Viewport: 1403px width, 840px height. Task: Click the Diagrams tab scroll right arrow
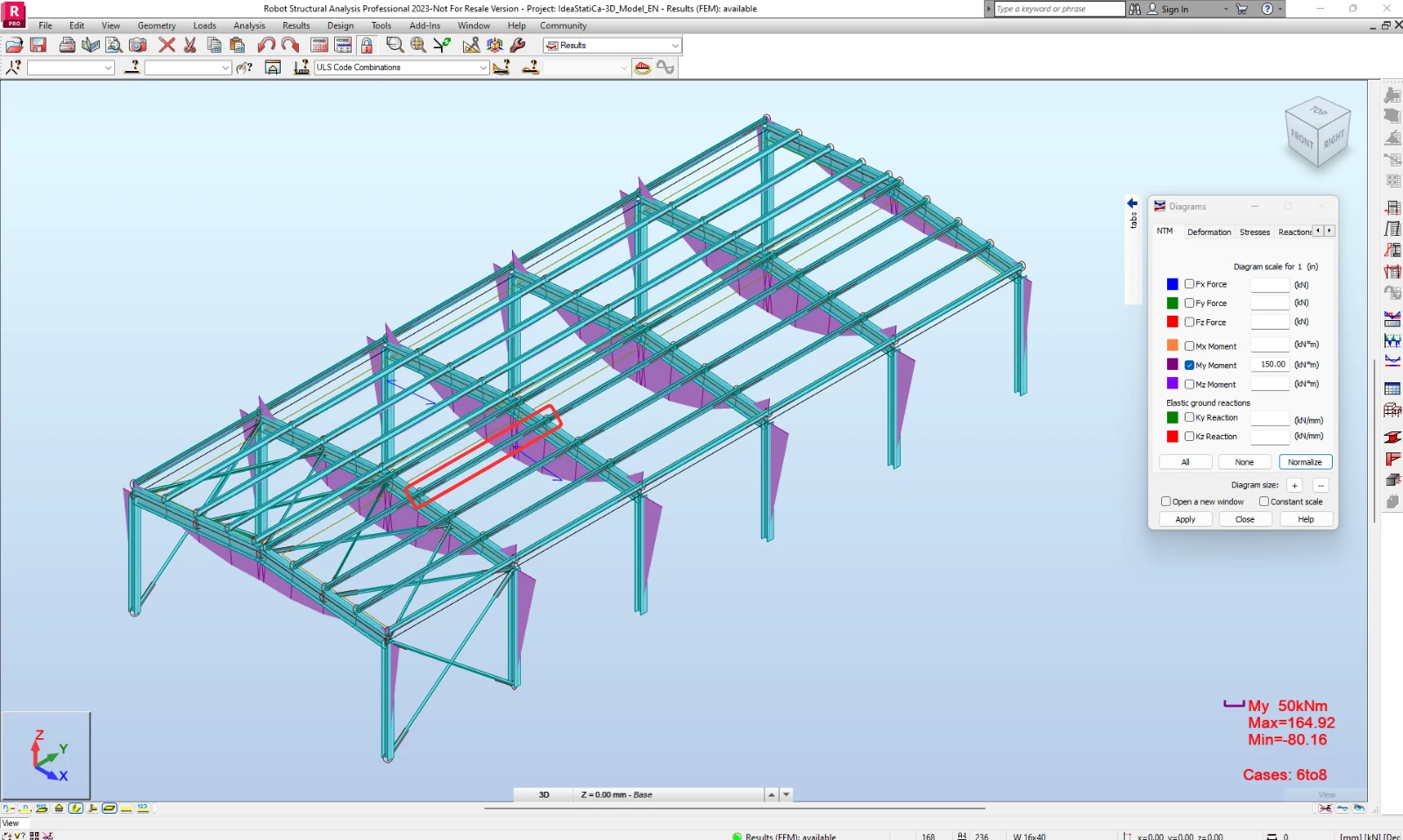pos(1329,231)
